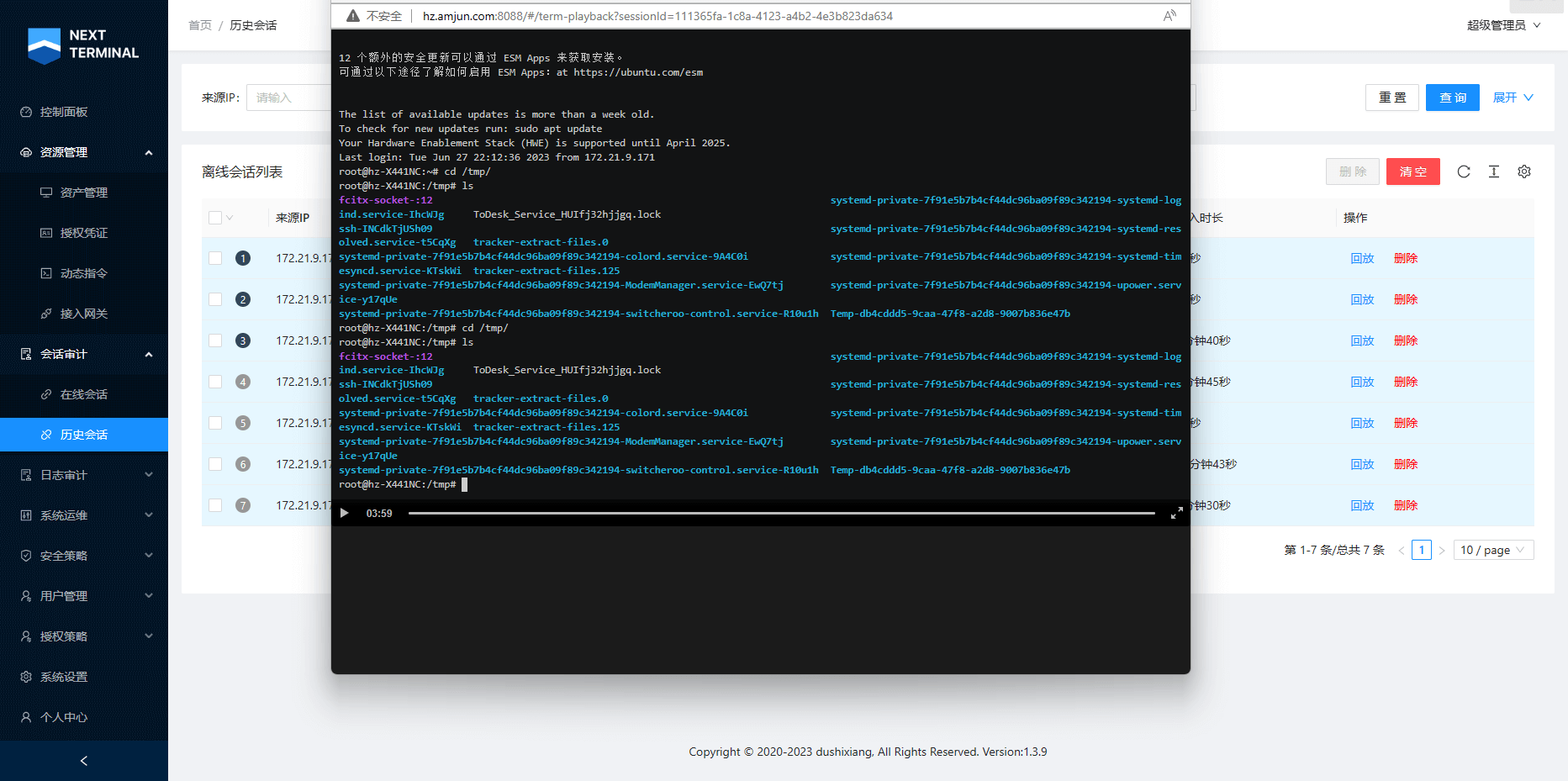The image size is (1568, 781).
Task: Click the table density height icon
Action: pyautogui.click(x=1493, y=172)
